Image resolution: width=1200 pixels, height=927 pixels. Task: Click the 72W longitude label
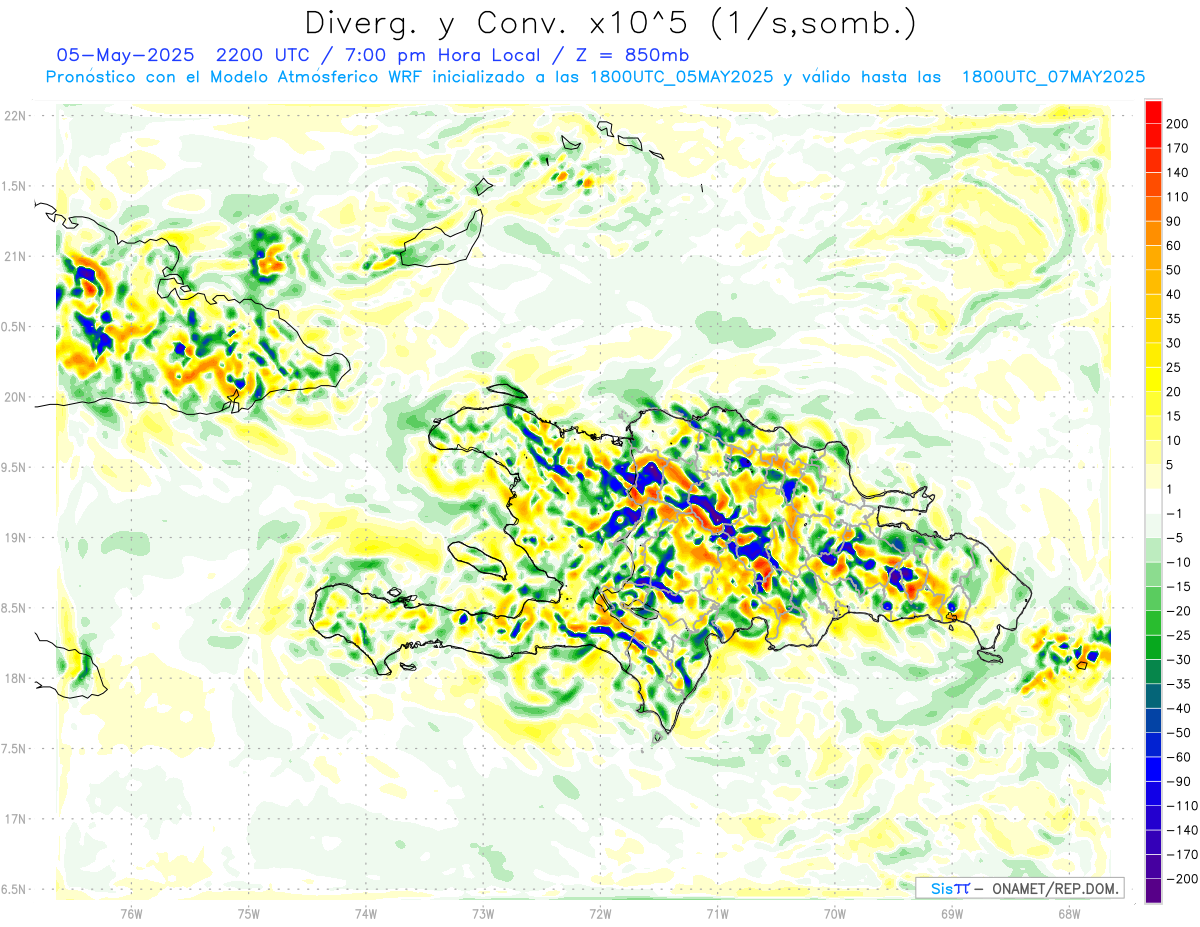pos(600,914)
